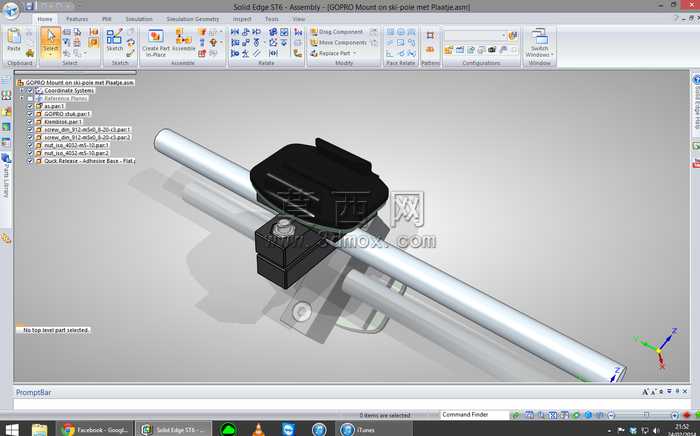Toggle visibility checkbox for GOPRO stuk.par:1

pyautogui.click(x=30, y=114)
